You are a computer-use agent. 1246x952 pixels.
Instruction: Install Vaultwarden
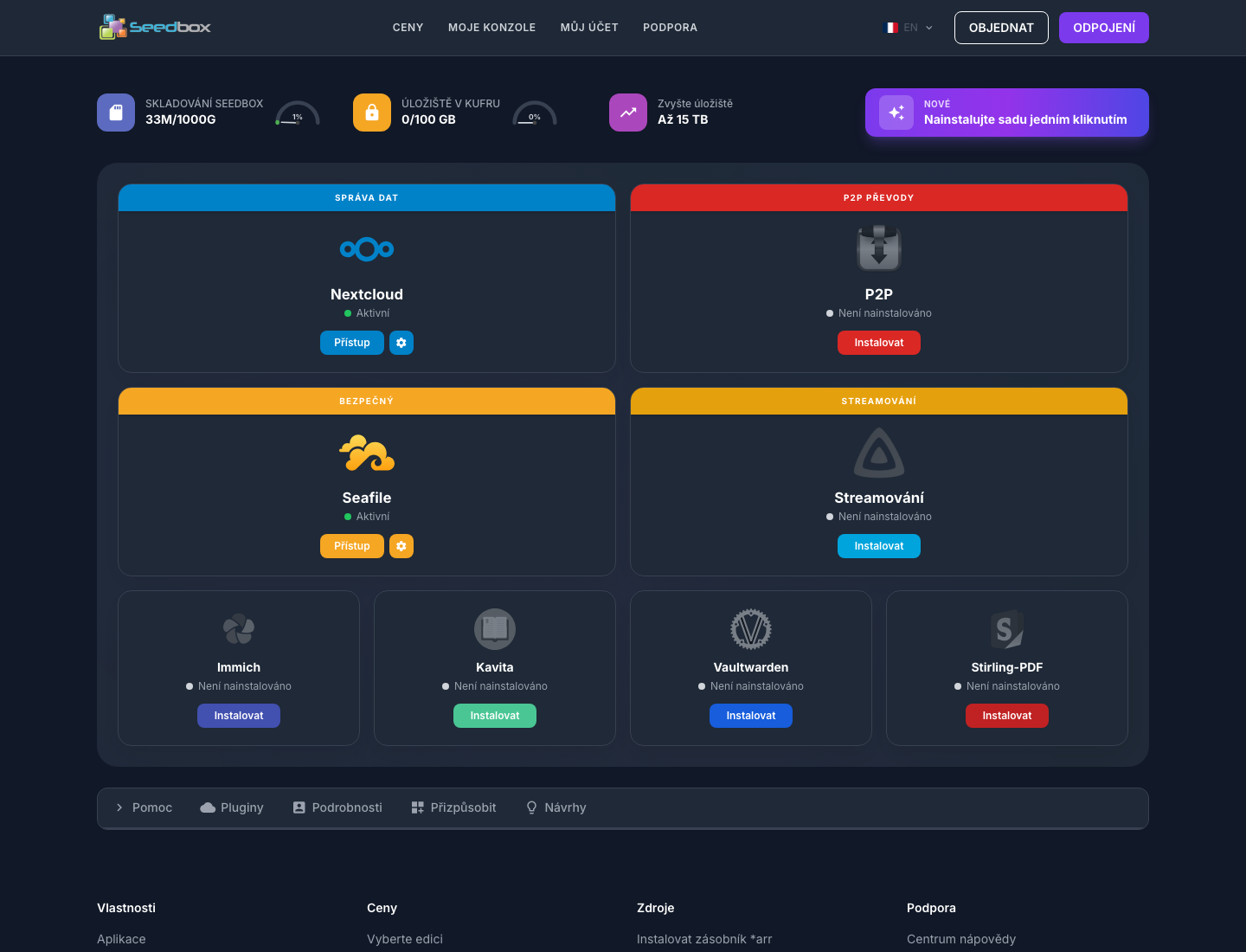pos(751,716)
